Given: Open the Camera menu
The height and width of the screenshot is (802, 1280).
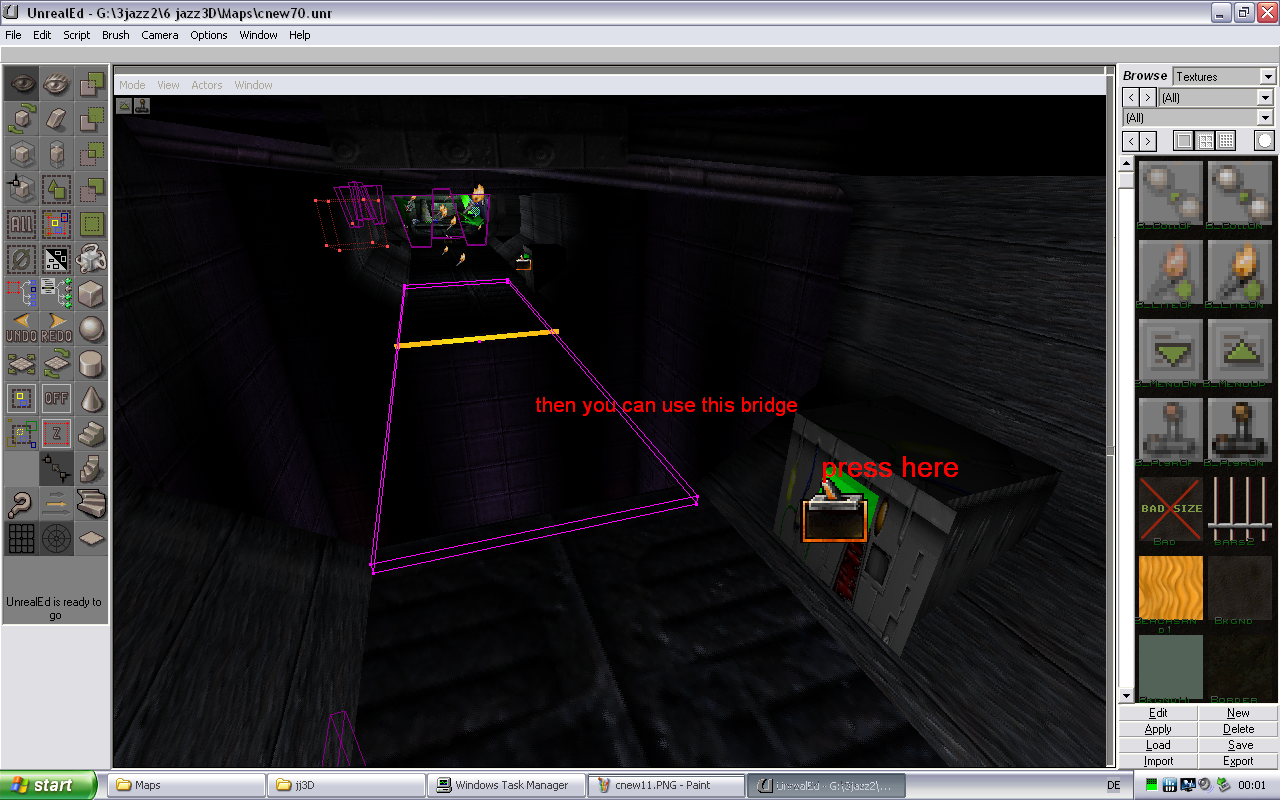Looking at the screenshot, I should tap(160, 35).
